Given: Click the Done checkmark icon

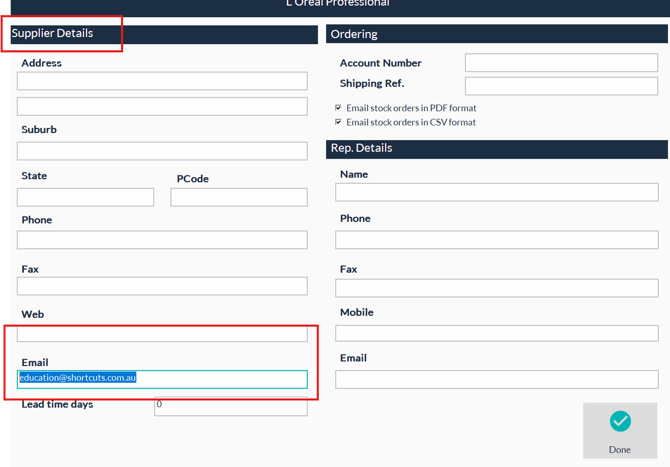Looking at the screenshot, I should [x=619, y=422].
